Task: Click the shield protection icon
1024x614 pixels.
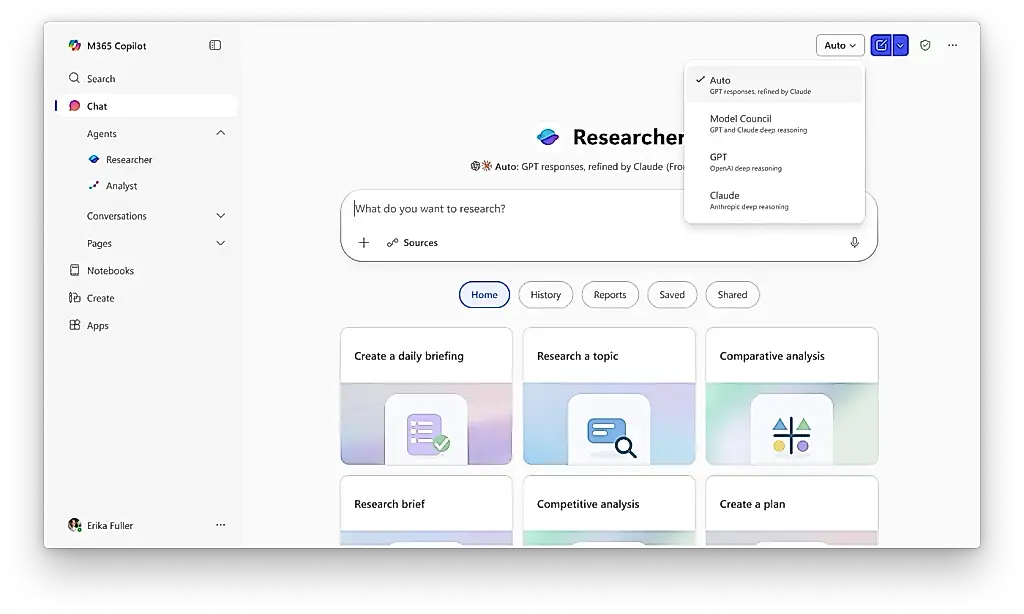Action: (925, 45)
